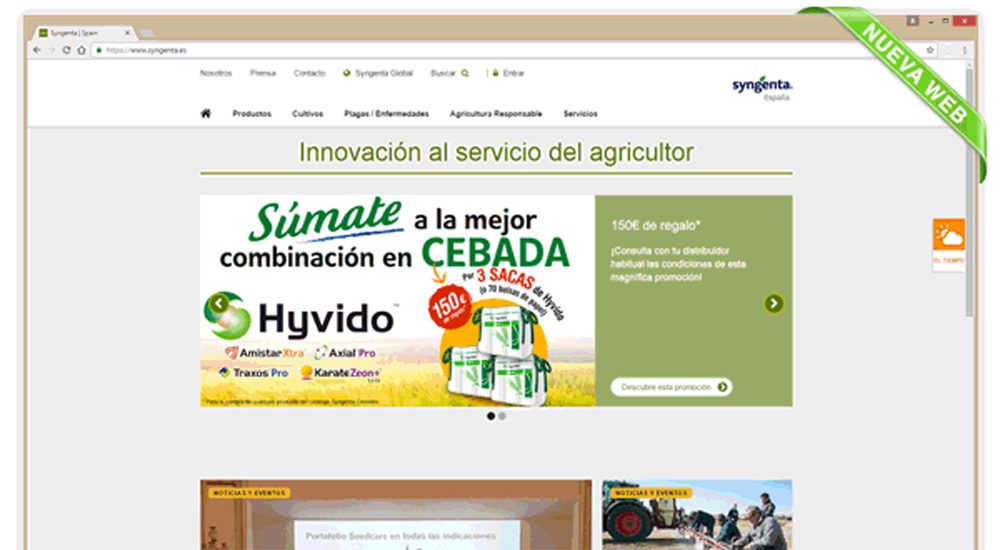Screen dimensions: 1000x550
Task: Open the Contacto link
Action: [x=309, y=73]
